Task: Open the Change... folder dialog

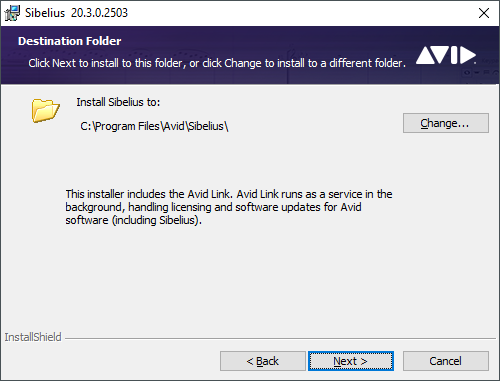Action: pyautogui.click(x=446, y=123)
